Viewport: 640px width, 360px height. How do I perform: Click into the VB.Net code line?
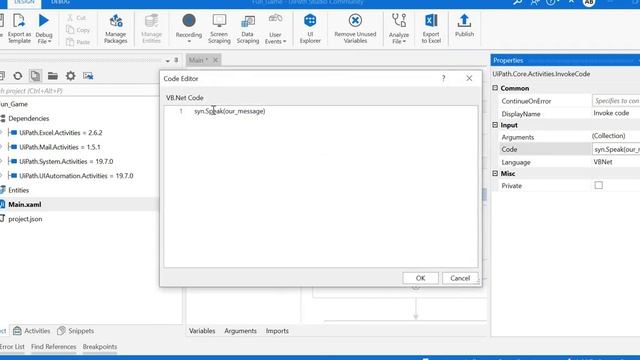coord(229,111)
